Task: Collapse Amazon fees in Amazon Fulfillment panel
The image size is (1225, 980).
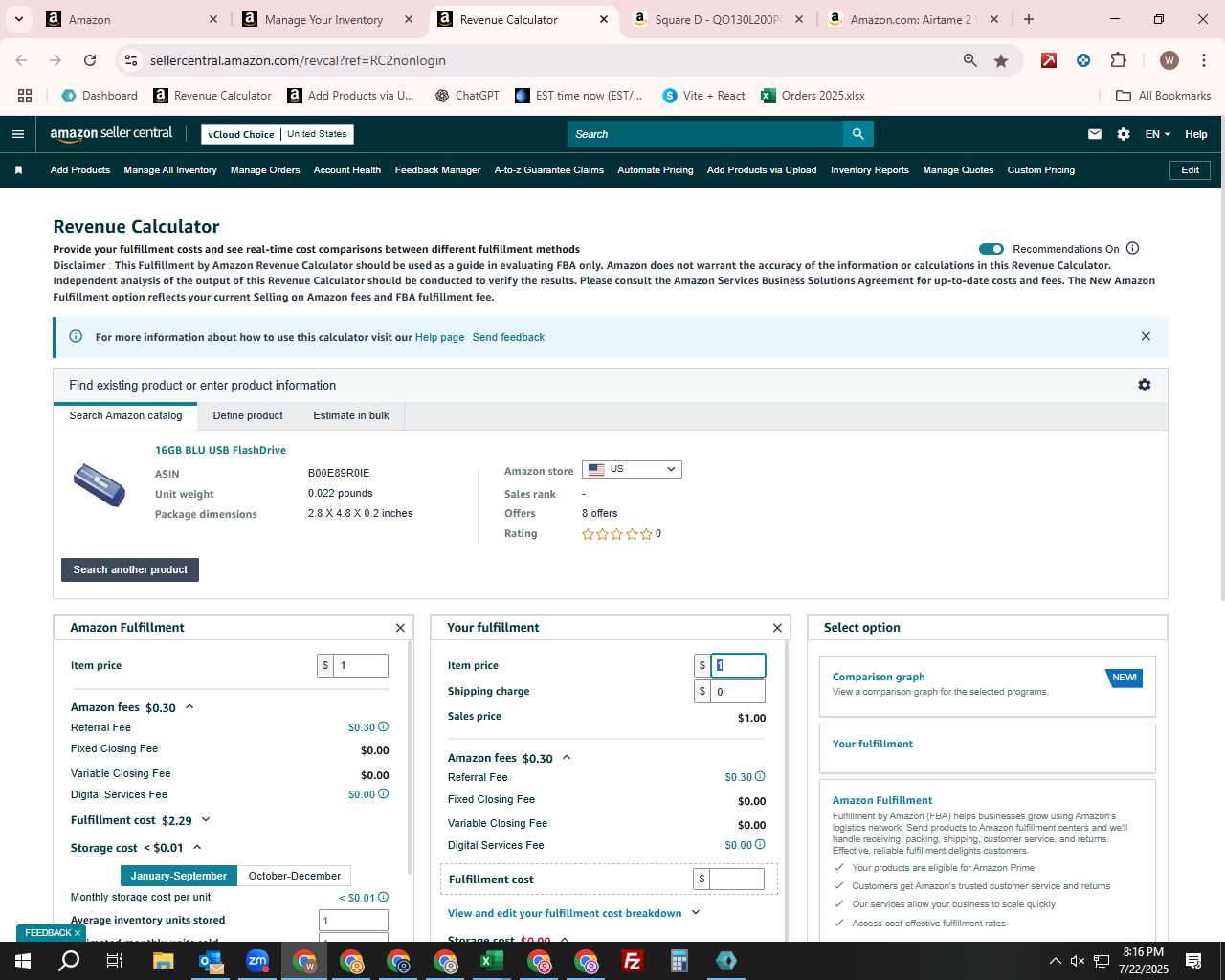Action: 189,707
